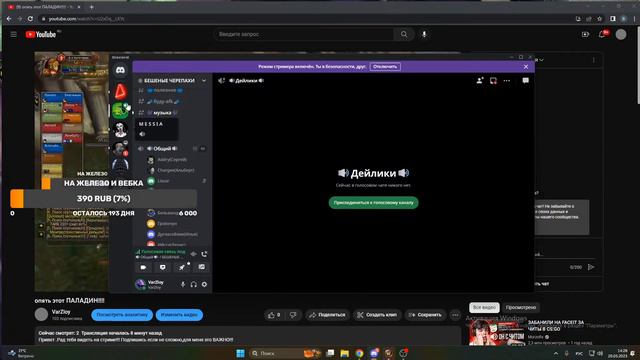This screenshot has width=640, height=360.
Task: Expand the БЕШЕНЫЕ ЧЕРЕПАХИ server menu
Action: tap(172, 80)
